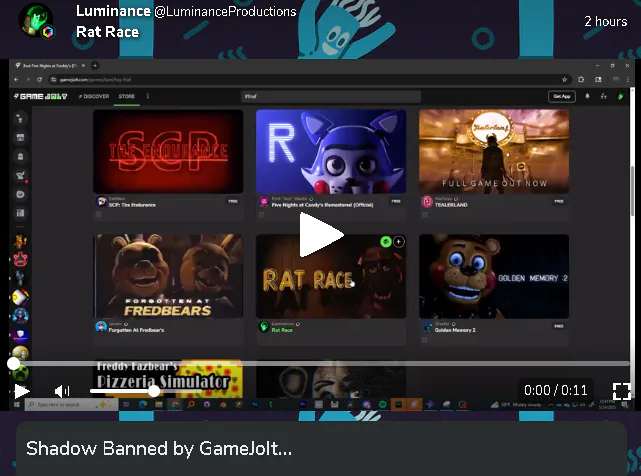Open Luminance's profile avatar

point(36,20)
